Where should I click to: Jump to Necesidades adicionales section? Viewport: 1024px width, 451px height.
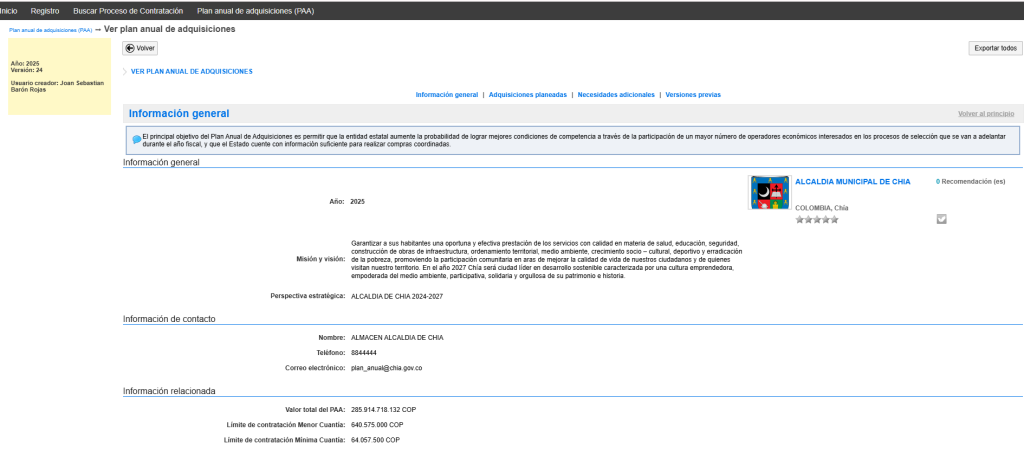(616, 95)
